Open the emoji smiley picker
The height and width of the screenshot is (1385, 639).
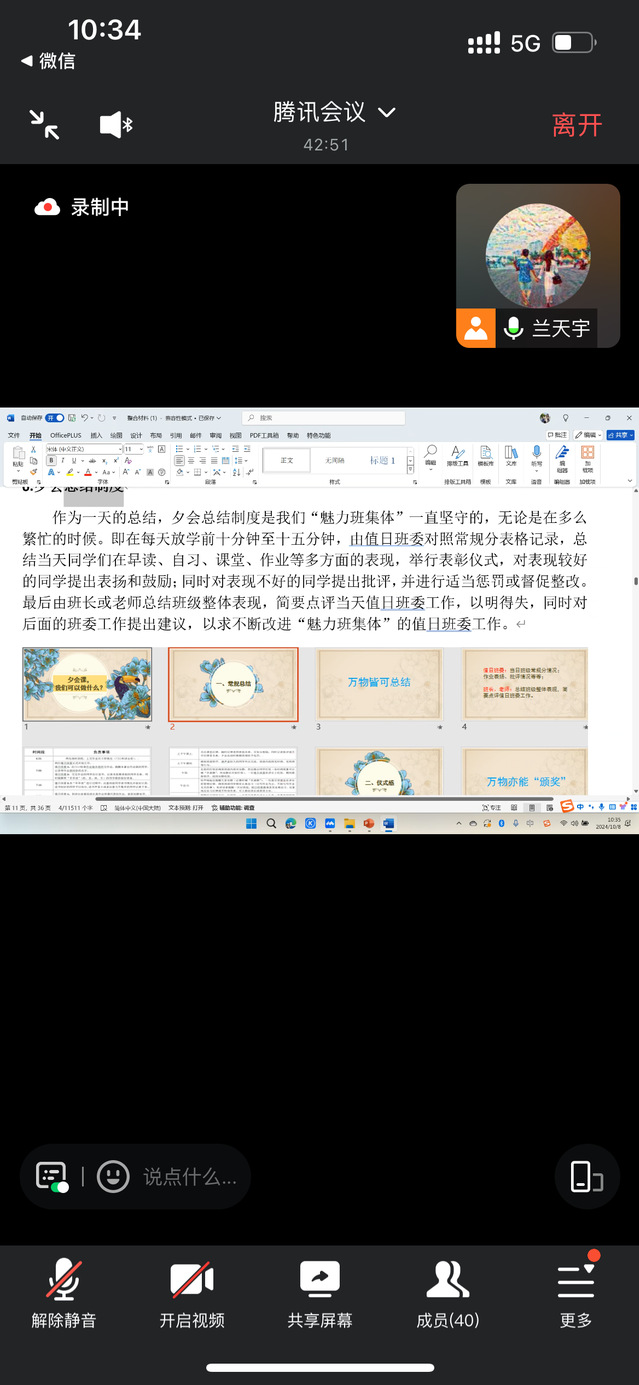[113, 1176]
